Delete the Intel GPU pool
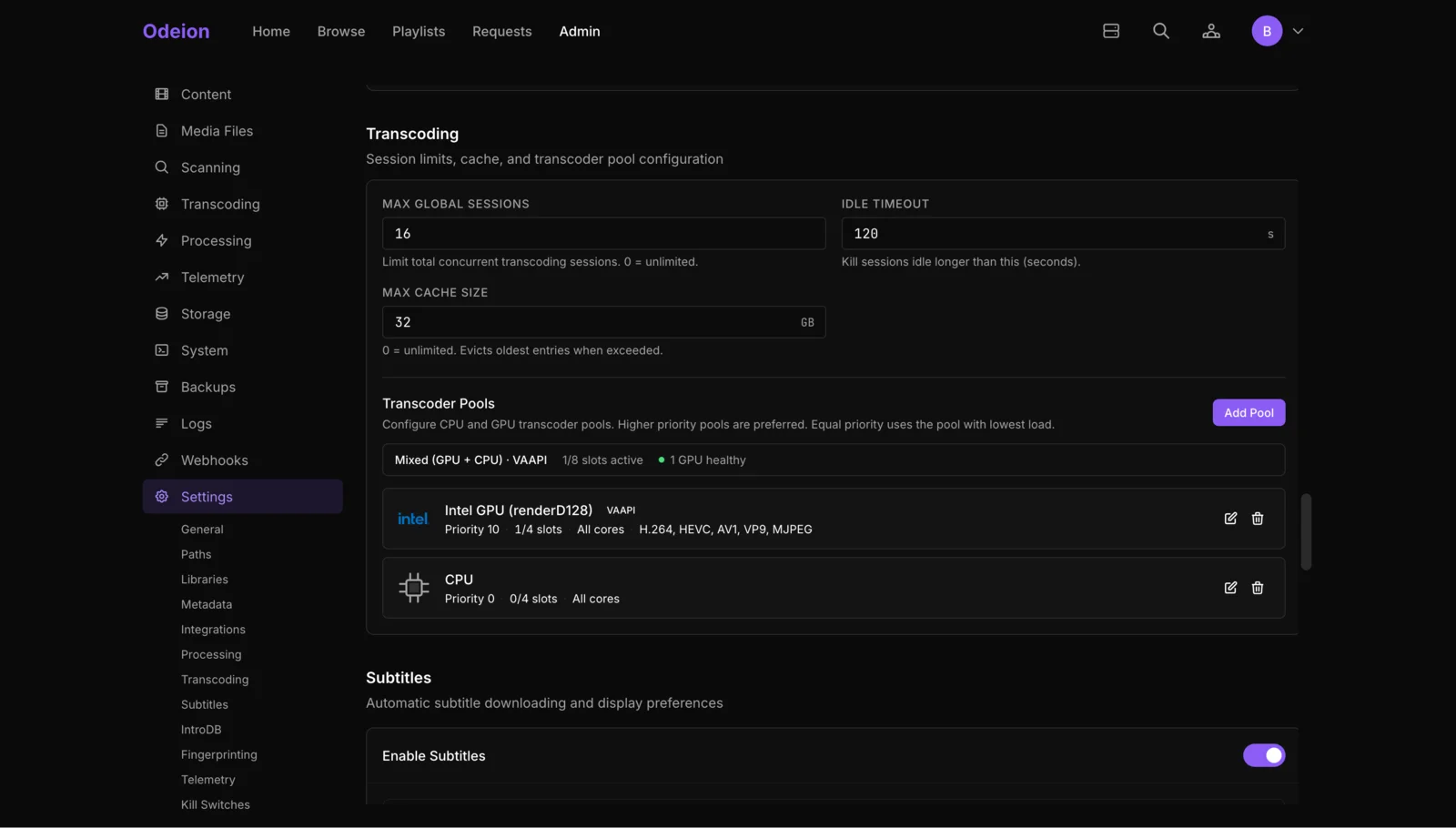Screen dimensions: 1456x828 (x=1258, y=519)
